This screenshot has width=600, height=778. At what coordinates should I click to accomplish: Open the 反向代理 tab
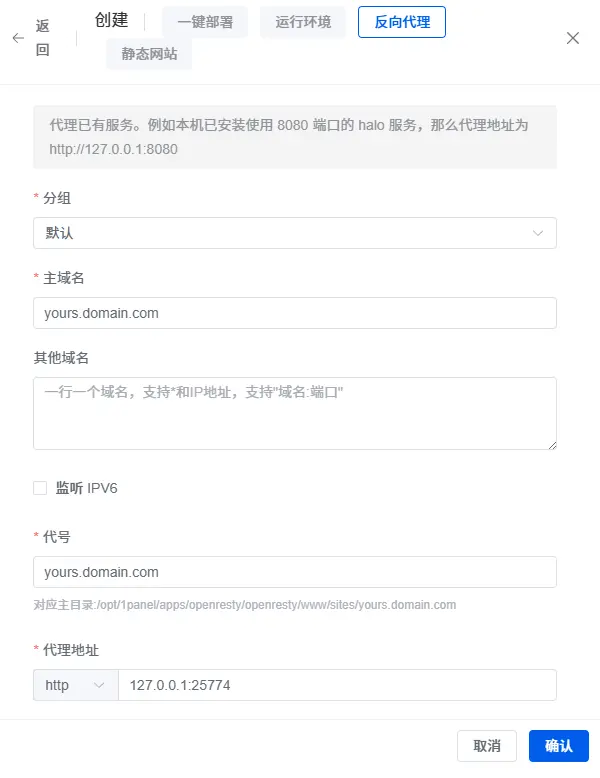tap(402, 22)
